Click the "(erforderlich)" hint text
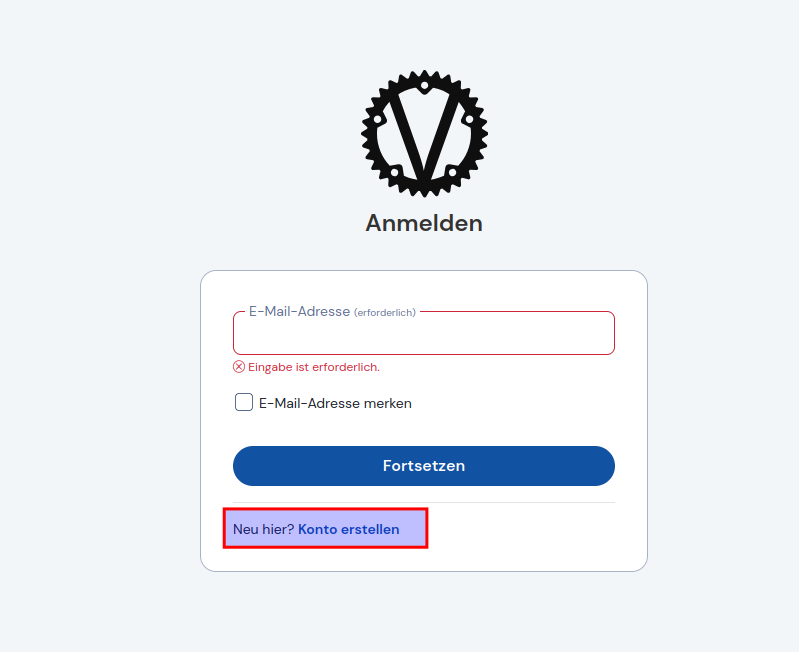 [x=385, y=312]
